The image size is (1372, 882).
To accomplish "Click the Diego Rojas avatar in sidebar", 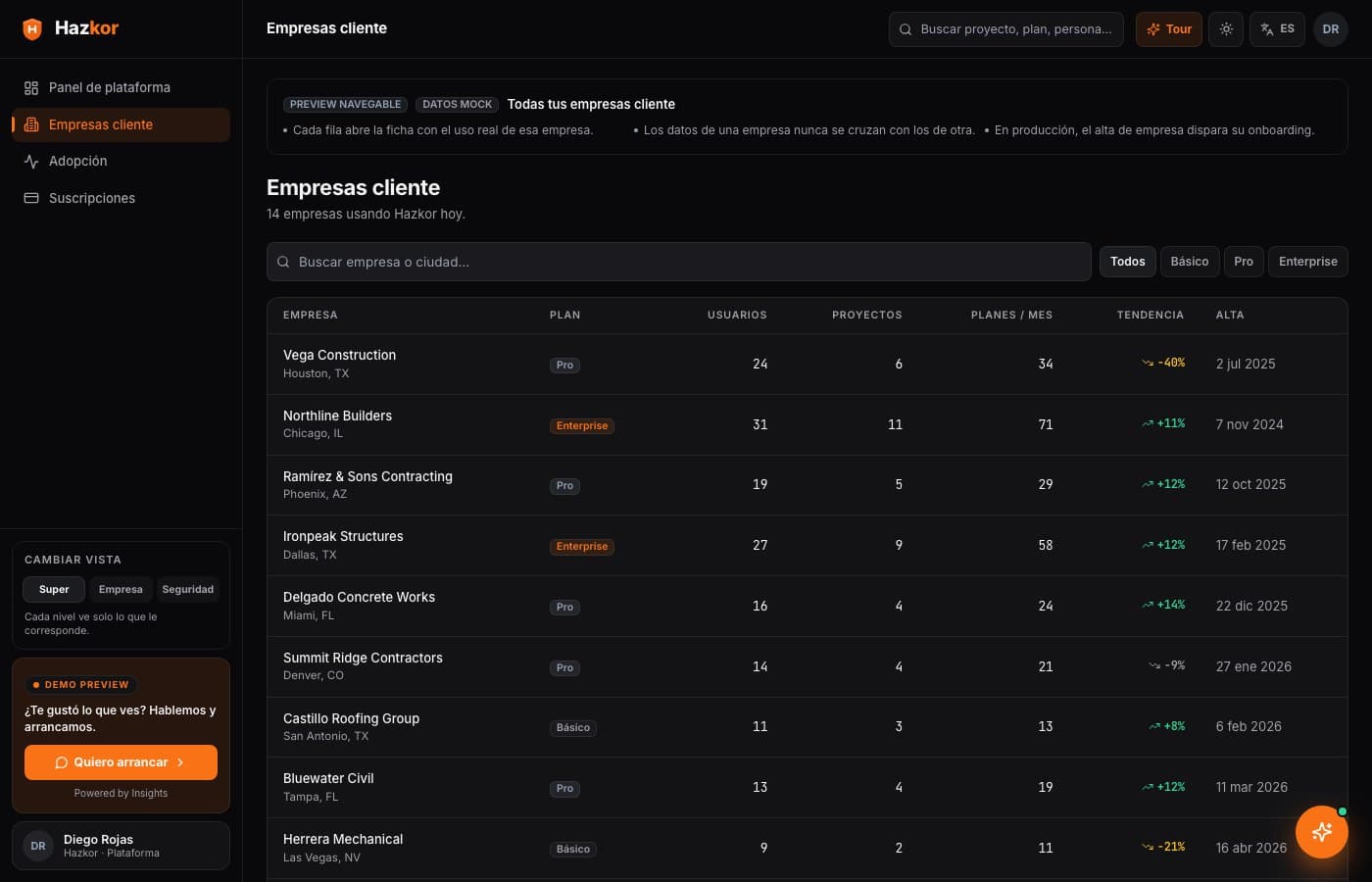I will coord(38,846).
